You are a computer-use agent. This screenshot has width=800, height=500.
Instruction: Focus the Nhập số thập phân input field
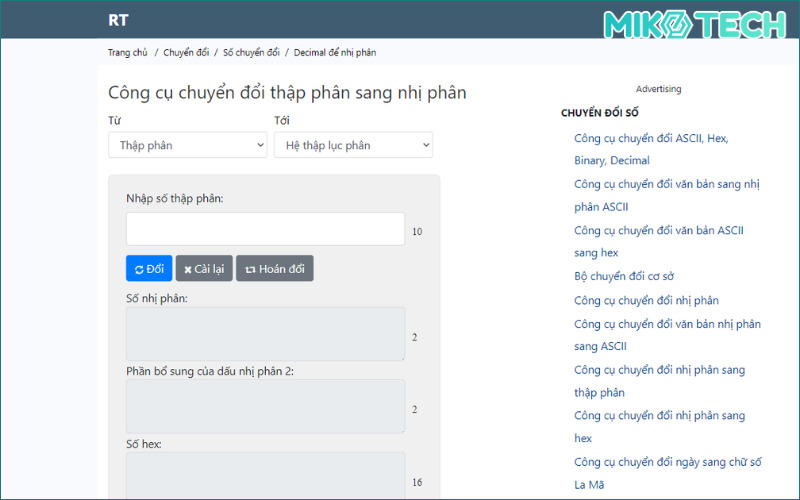(265, 229)
